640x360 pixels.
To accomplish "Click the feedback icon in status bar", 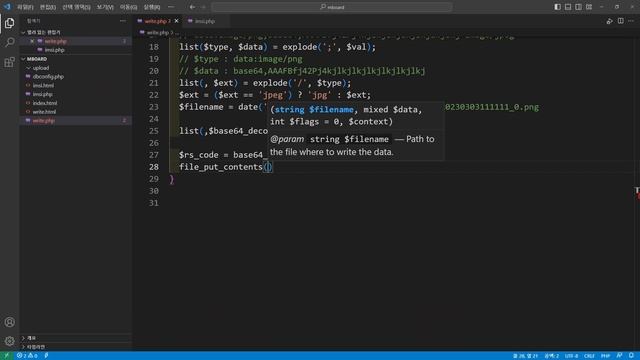I will click(x=620, y=356).
